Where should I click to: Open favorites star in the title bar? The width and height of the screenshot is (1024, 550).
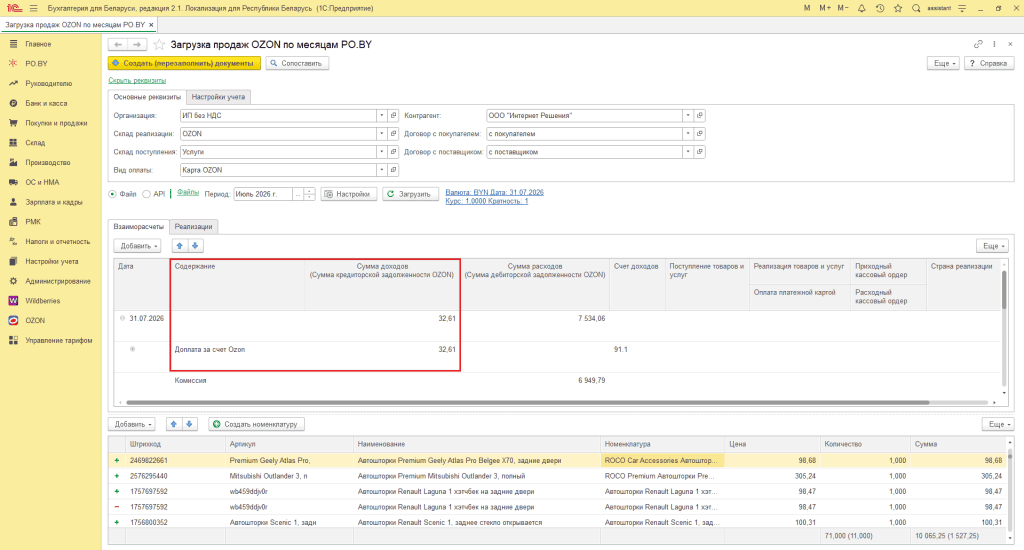(x=898, y=8)
